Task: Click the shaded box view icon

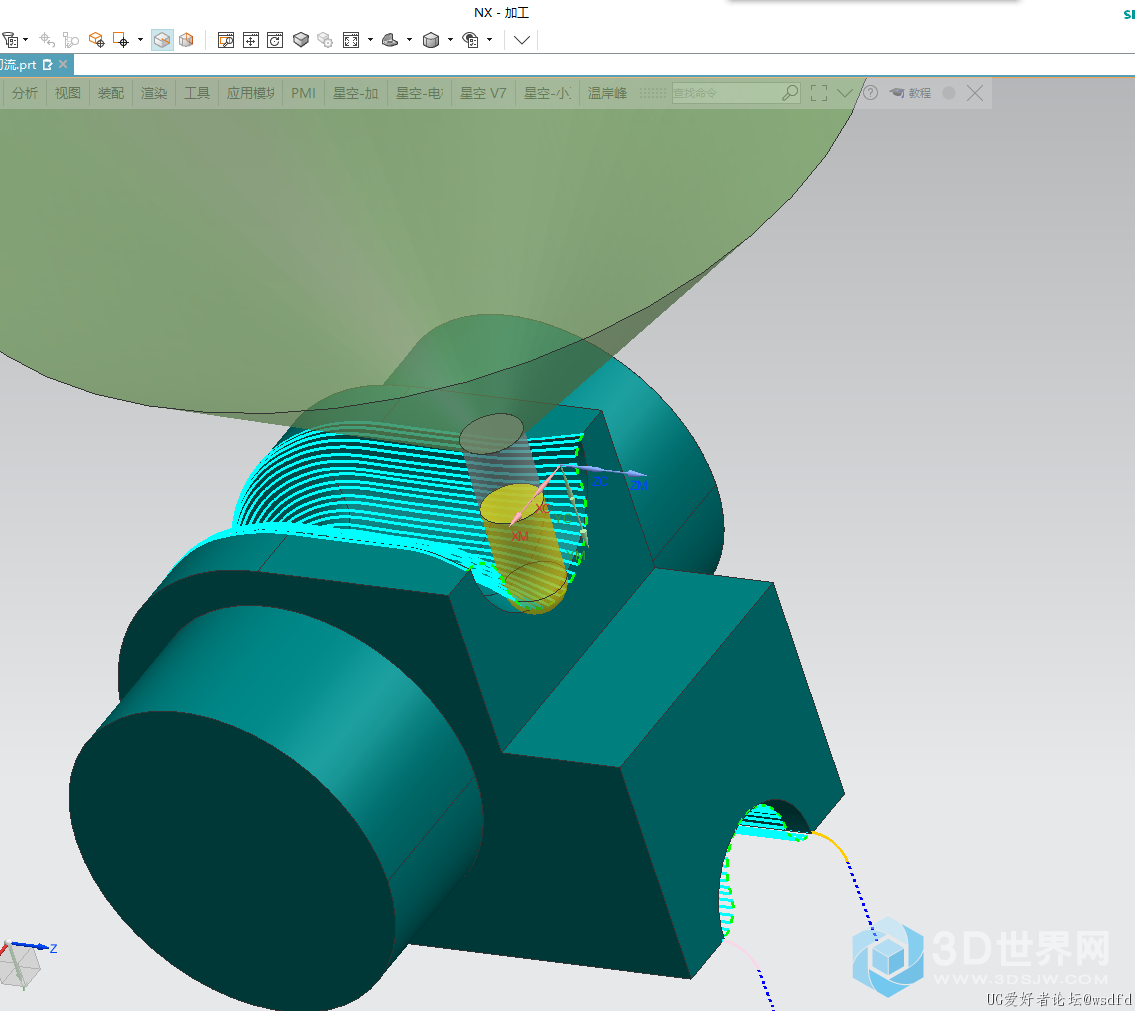Action: 300,40
